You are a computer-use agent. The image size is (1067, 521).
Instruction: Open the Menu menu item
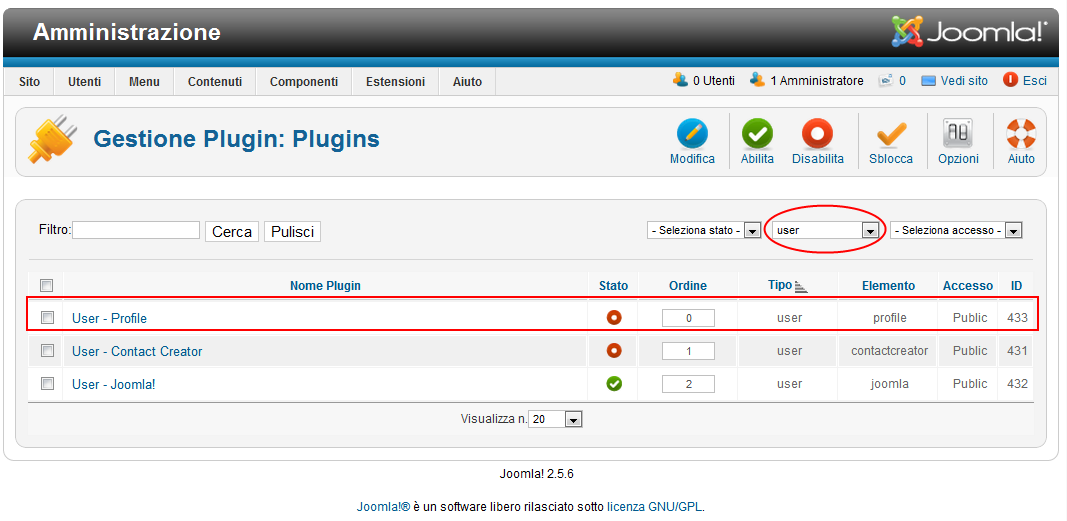tap(144, 82)
